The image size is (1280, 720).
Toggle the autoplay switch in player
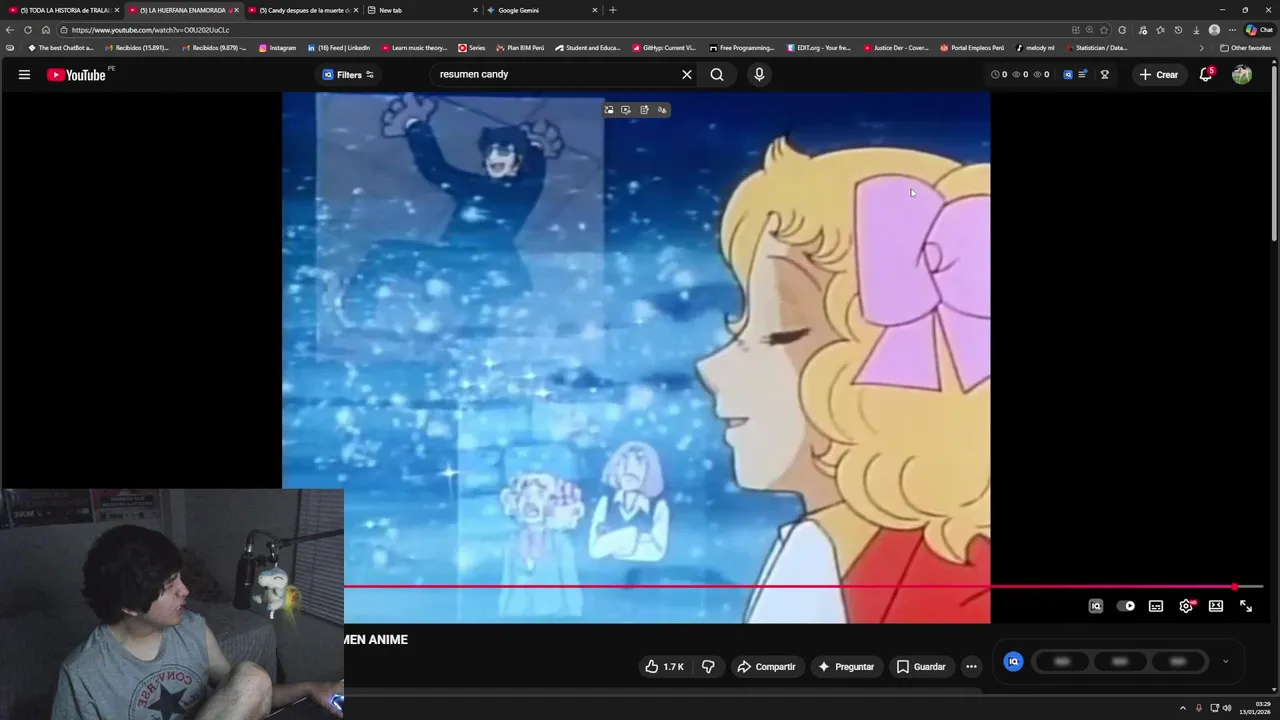pyautogui.click(x=1126, y=606)
